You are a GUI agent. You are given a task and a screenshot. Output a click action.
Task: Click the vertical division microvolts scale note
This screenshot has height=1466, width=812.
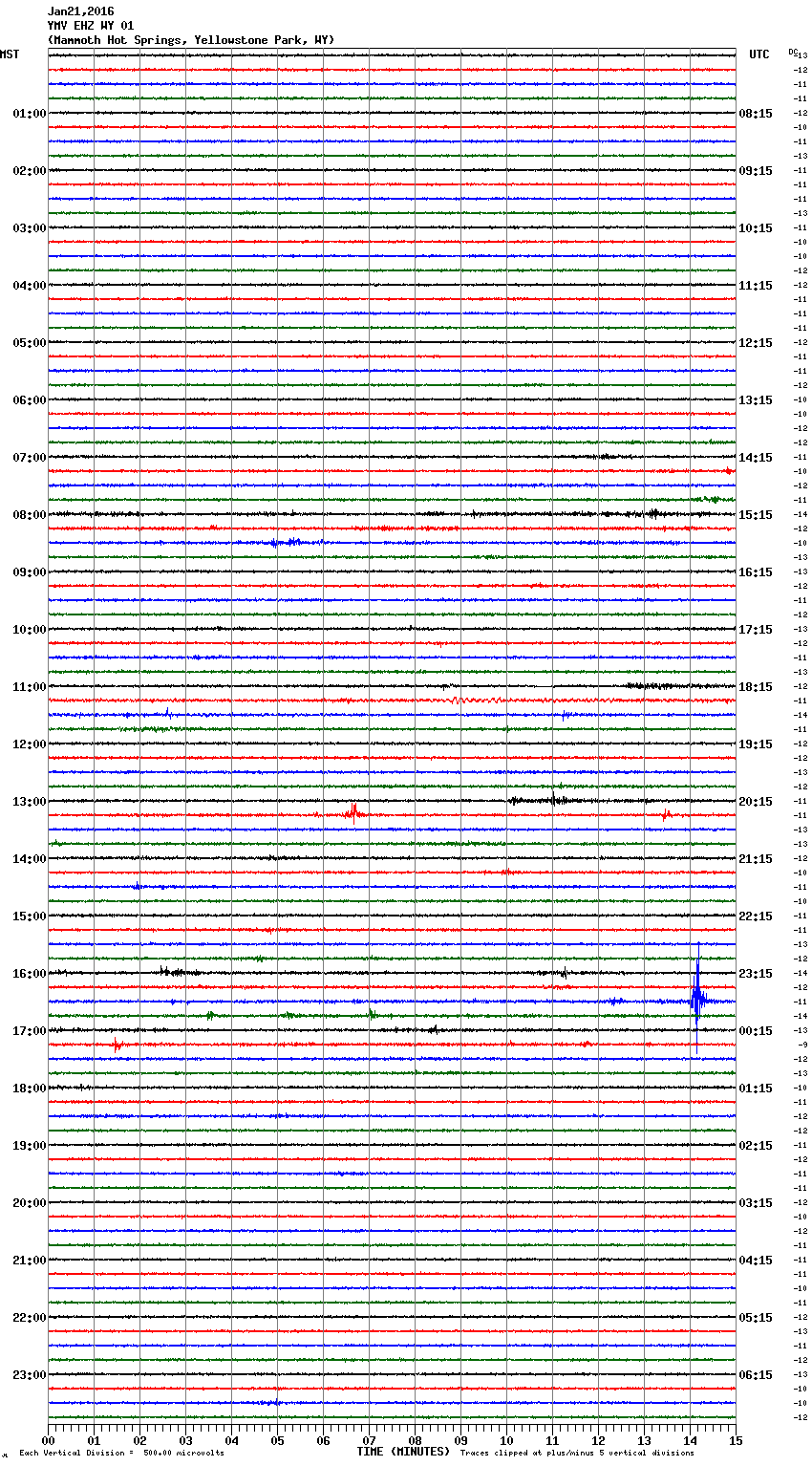[121, 1454]
